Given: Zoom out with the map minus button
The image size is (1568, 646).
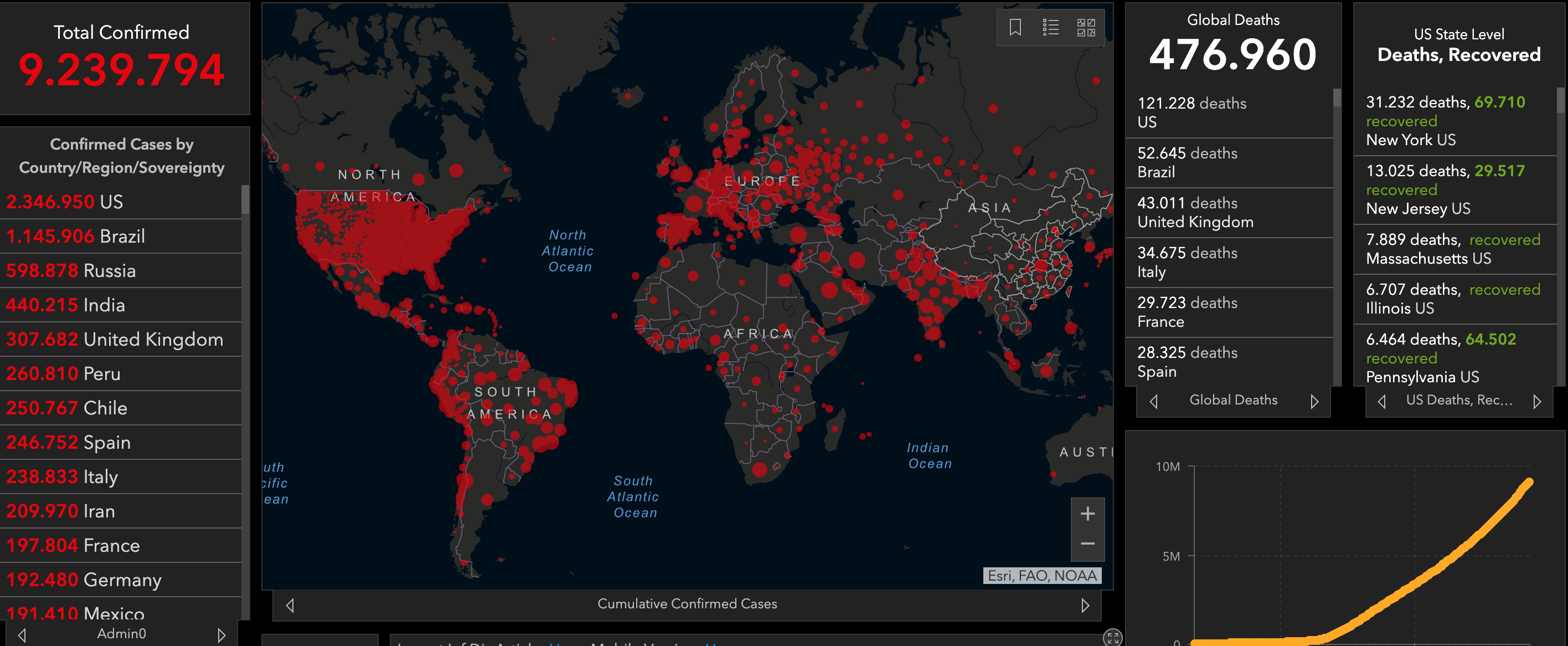Looking at the screenshot, I should pyautogui.click(x=1087, y=544).
